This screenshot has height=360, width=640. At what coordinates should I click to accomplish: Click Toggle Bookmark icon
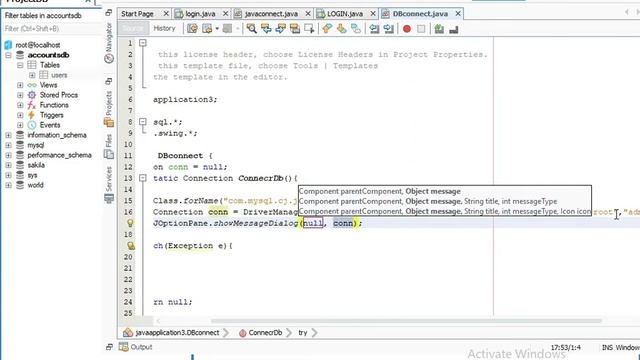point(356,29)
